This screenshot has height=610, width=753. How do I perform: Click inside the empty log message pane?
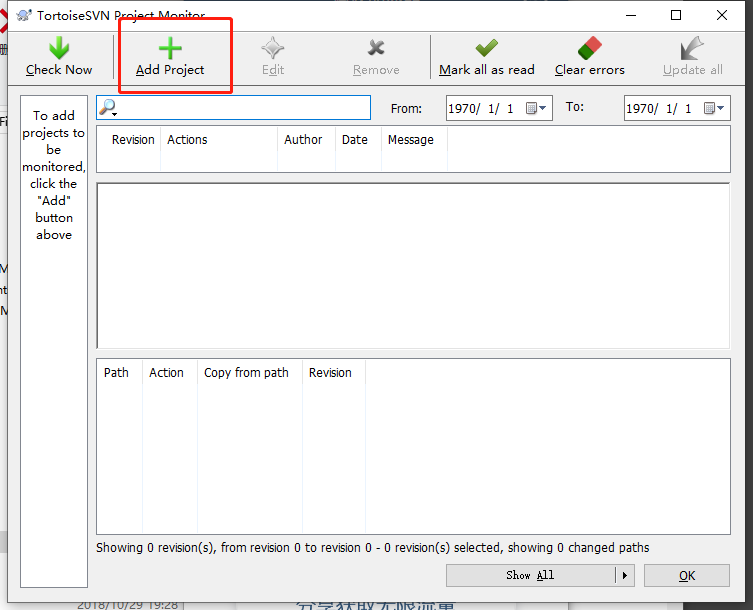[413, 266]
